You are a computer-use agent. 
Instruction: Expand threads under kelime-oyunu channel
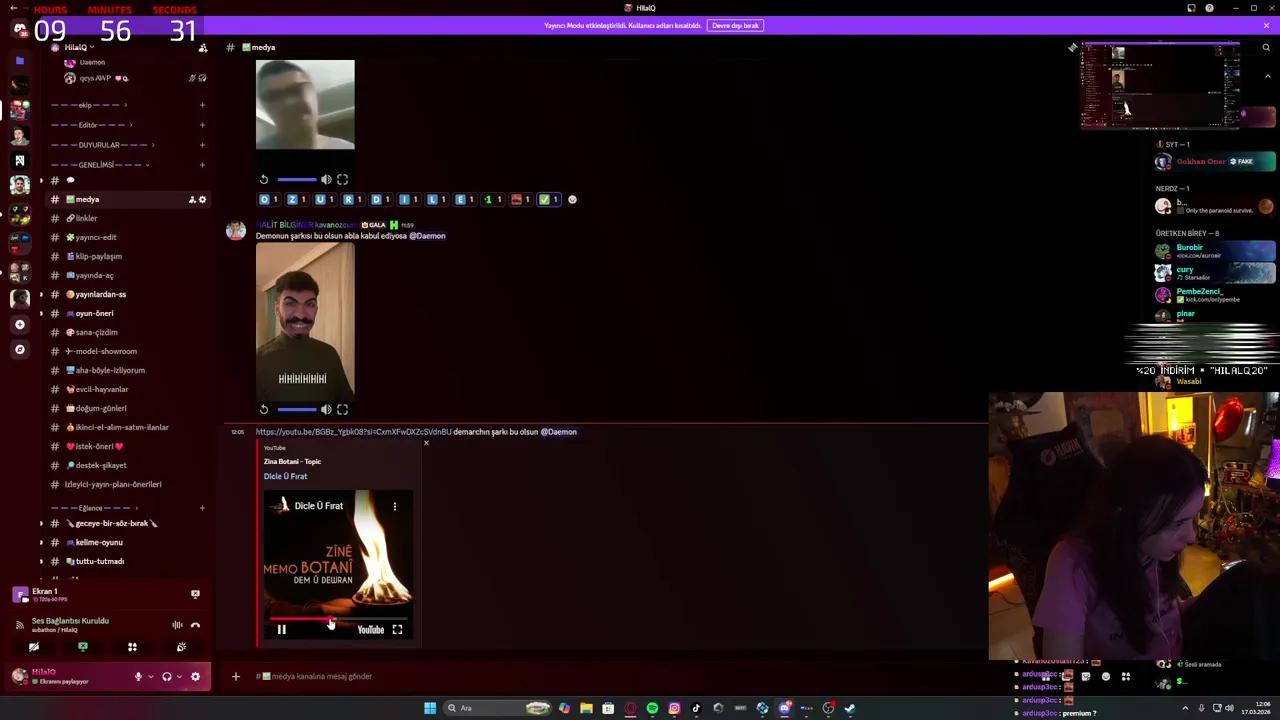click(41, 542)
